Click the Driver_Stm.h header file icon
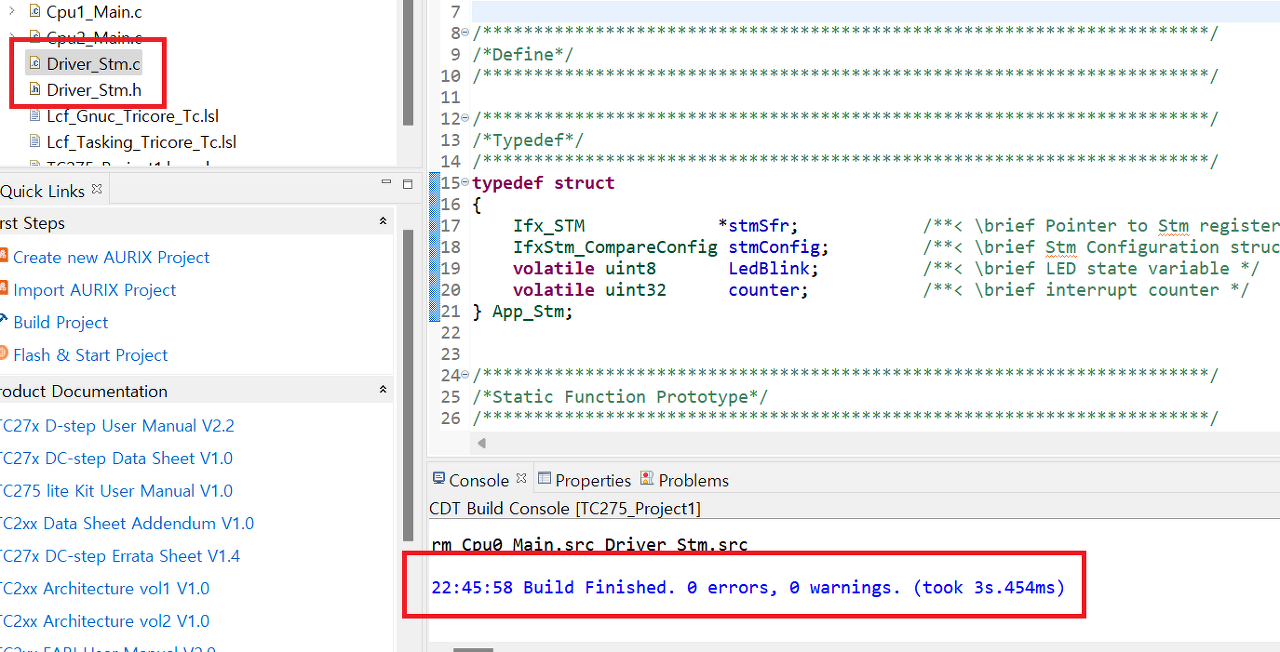This screenshot has width=1280, height=652. click(x=35, y=89)
